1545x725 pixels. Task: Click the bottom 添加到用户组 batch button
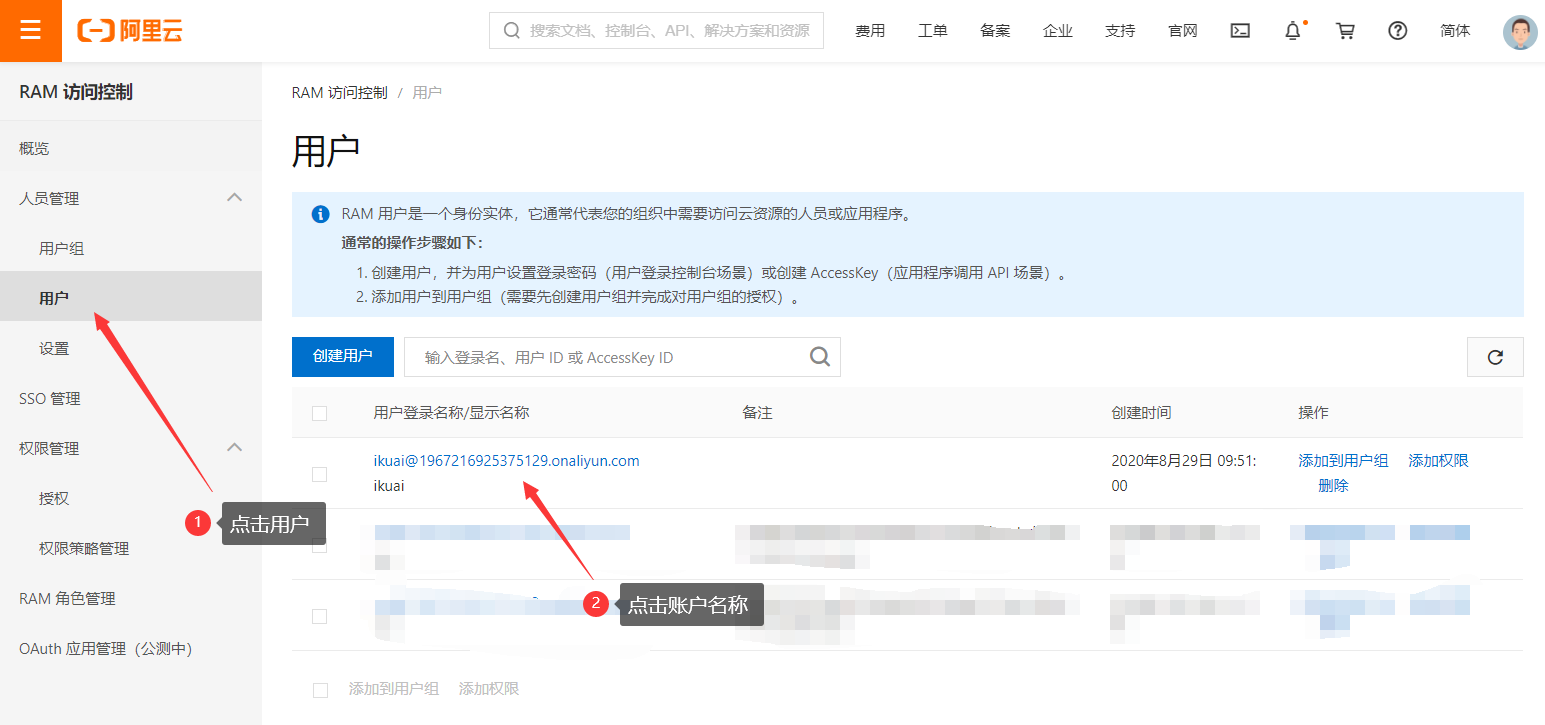pos(394,689)
